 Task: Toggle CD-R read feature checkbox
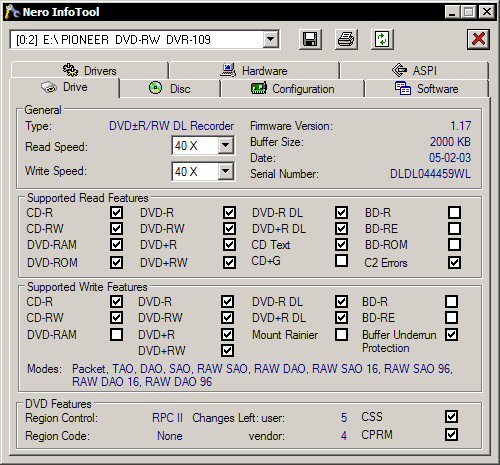pyautogui.click(x=116, y=212)
